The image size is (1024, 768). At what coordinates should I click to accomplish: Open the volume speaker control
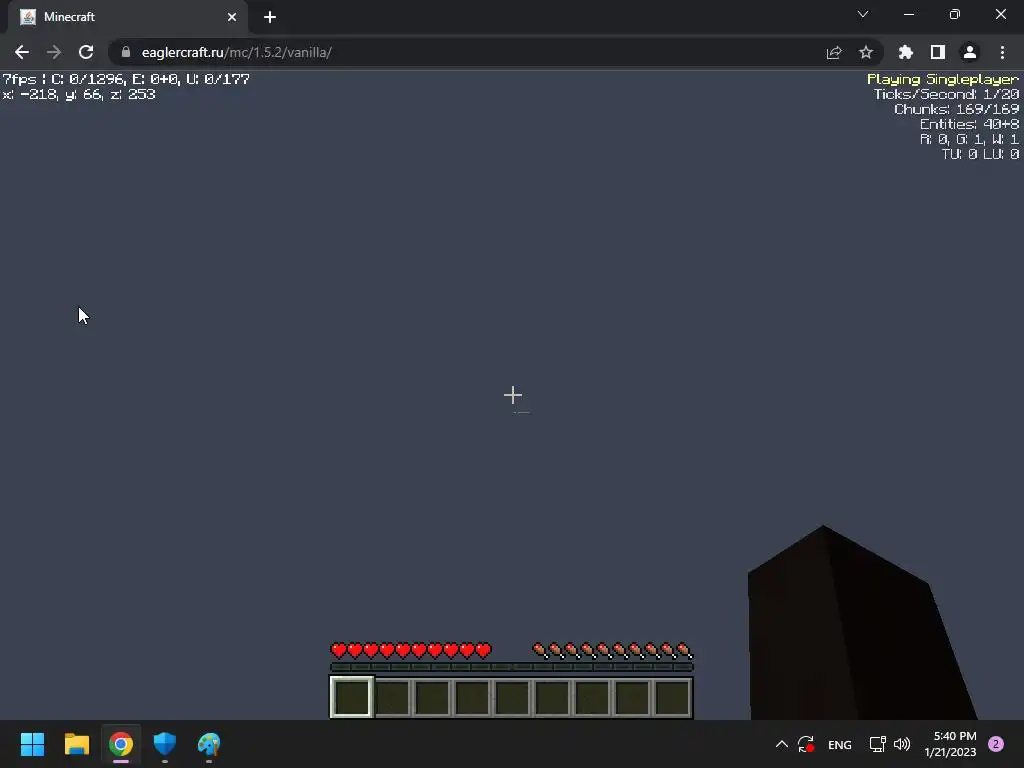tap(902, 744)
